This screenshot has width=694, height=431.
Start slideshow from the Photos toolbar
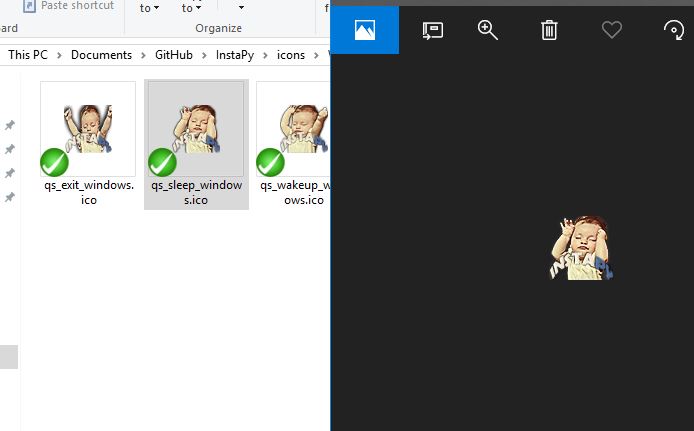click(x=433, y=31)
